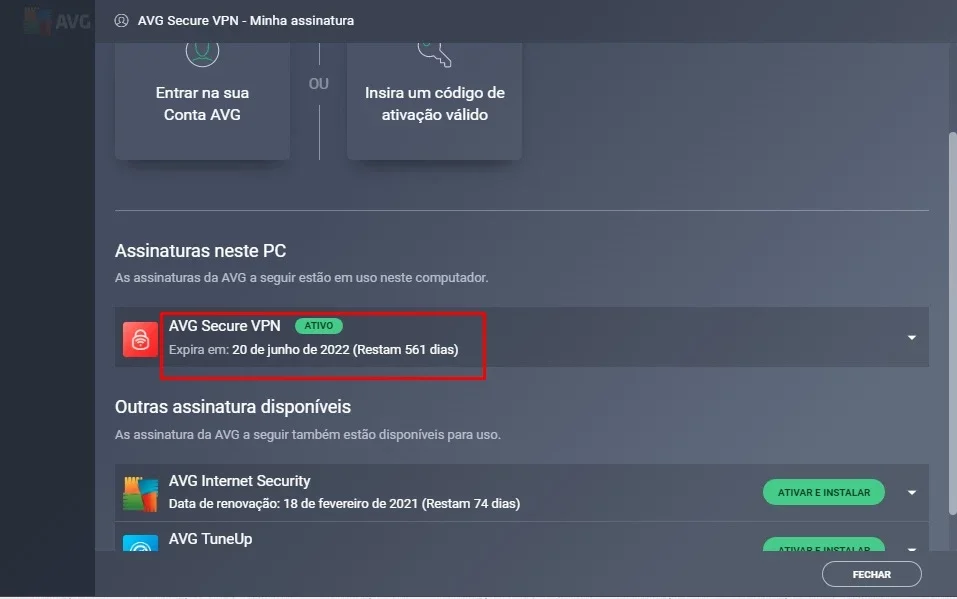Click the ATIVO status badge next to AVG Secure VPN
The image size is (957, 599).
pos(319,325)
